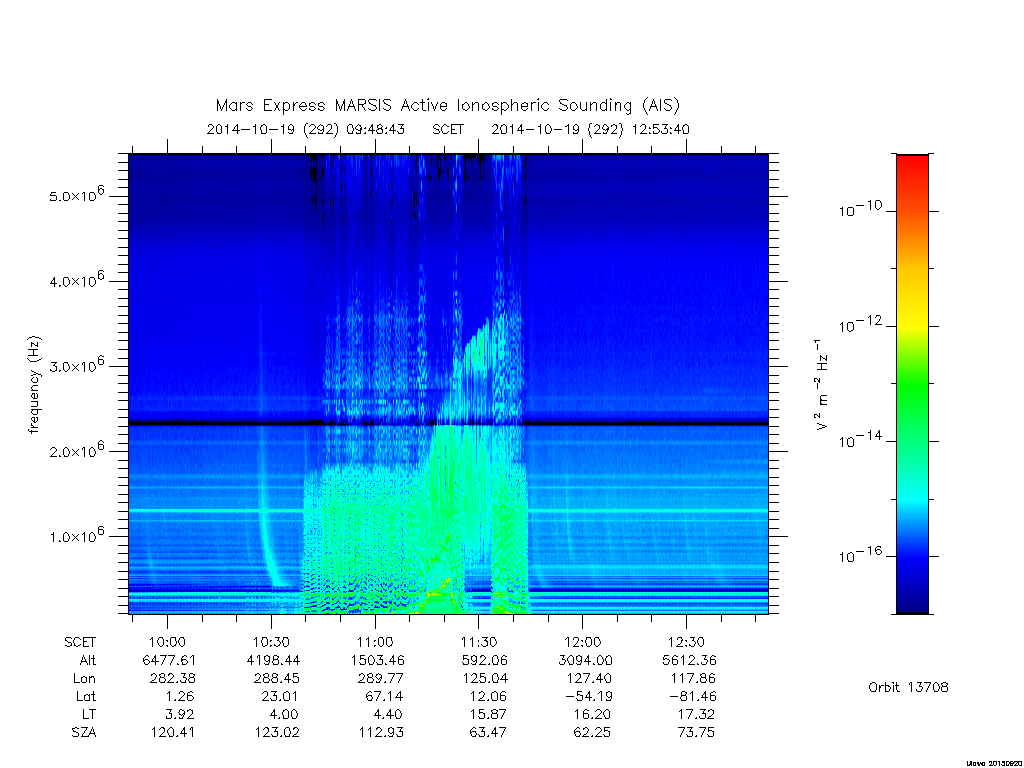Click the frequency (Hz) axis label

tap(34, 385)
